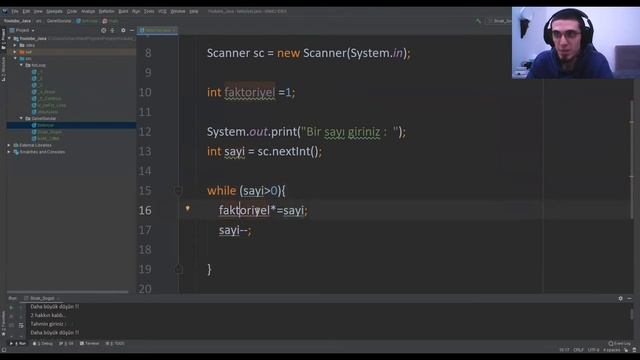Open the Navigate menu
The width and height of the screenshot is (640, 360).
[x=54, y=11]
